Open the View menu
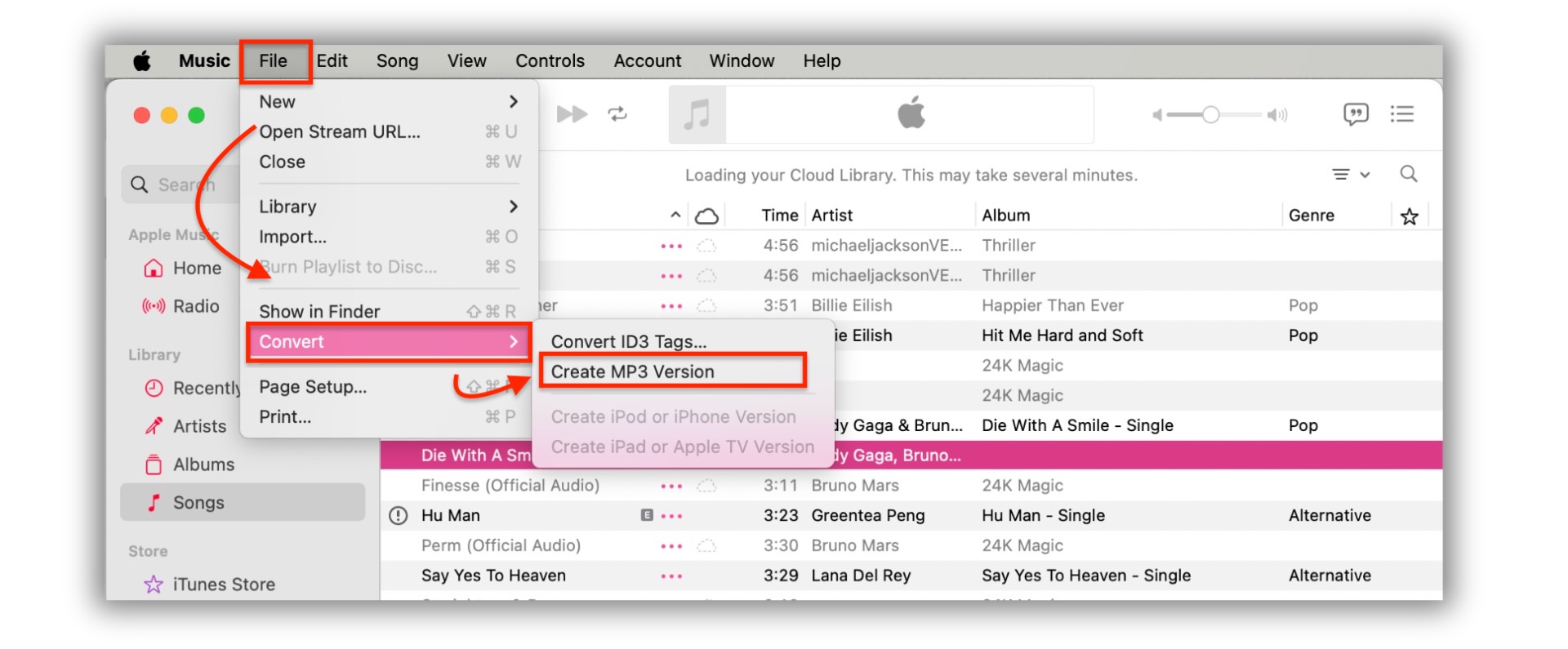1568x649 pixels. (466, 61)
